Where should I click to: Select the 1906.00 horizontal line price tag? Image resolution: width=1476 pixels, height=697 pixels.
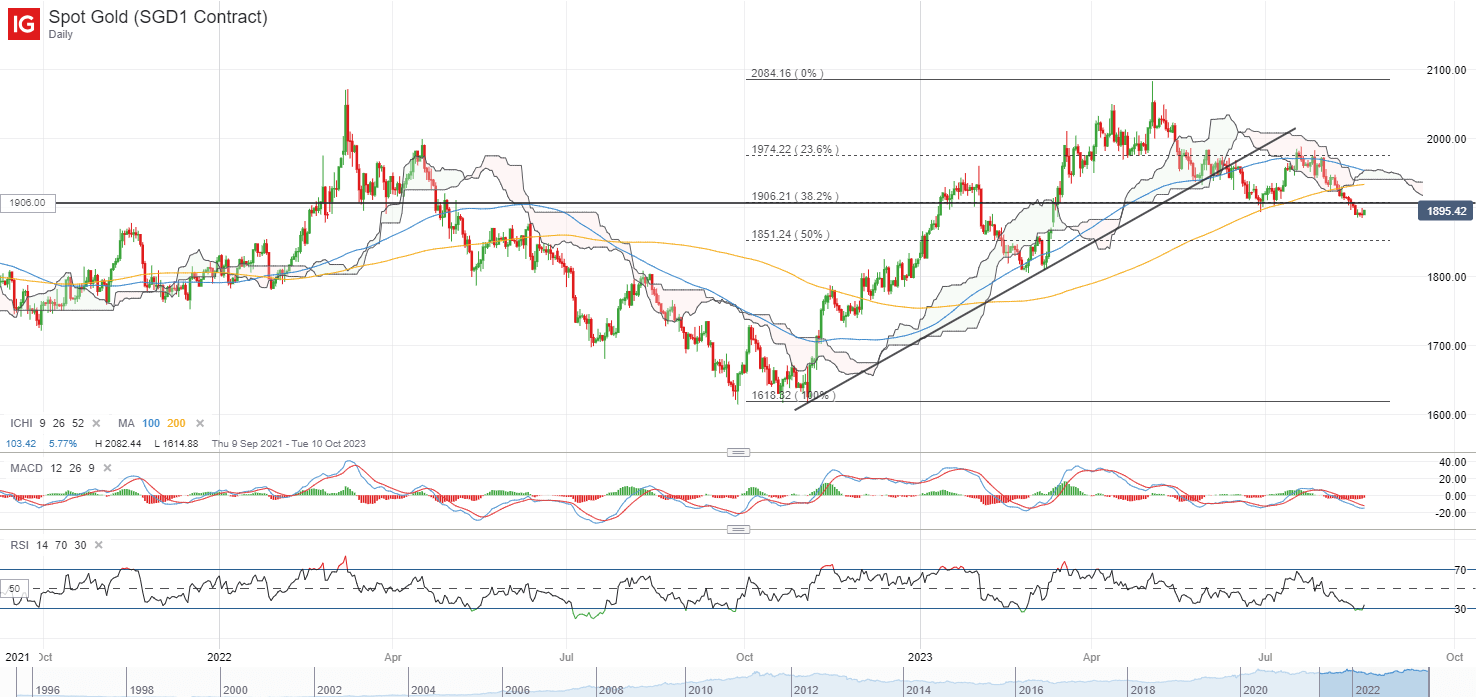[x=28, y=203]
